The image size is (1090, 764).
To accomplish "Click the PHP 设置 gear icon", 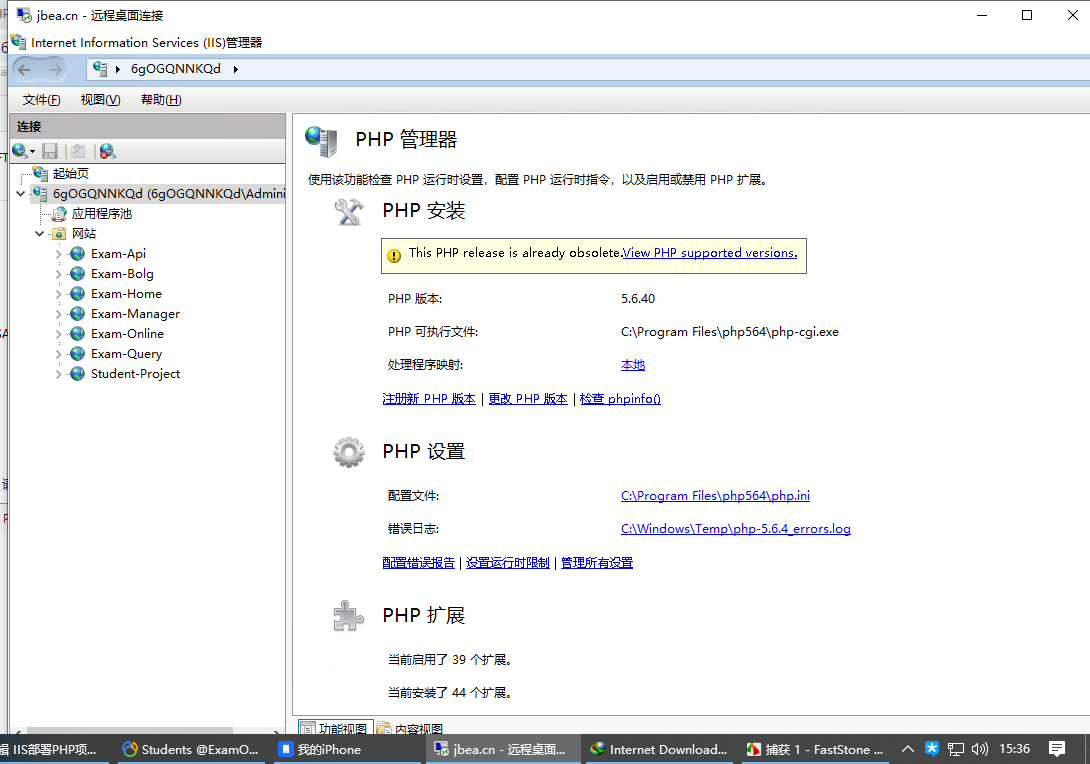I will (348, 453).
